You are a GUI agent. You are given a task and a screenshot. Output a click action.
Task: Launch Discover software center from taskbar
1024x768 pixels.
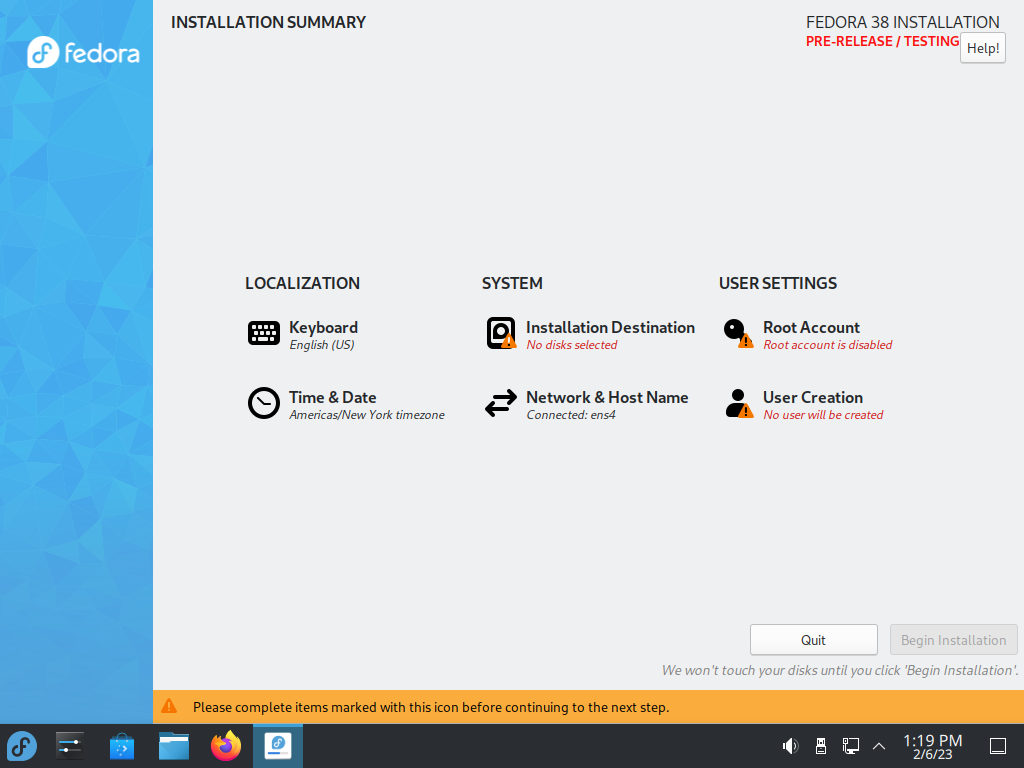[x=121, y=746]
